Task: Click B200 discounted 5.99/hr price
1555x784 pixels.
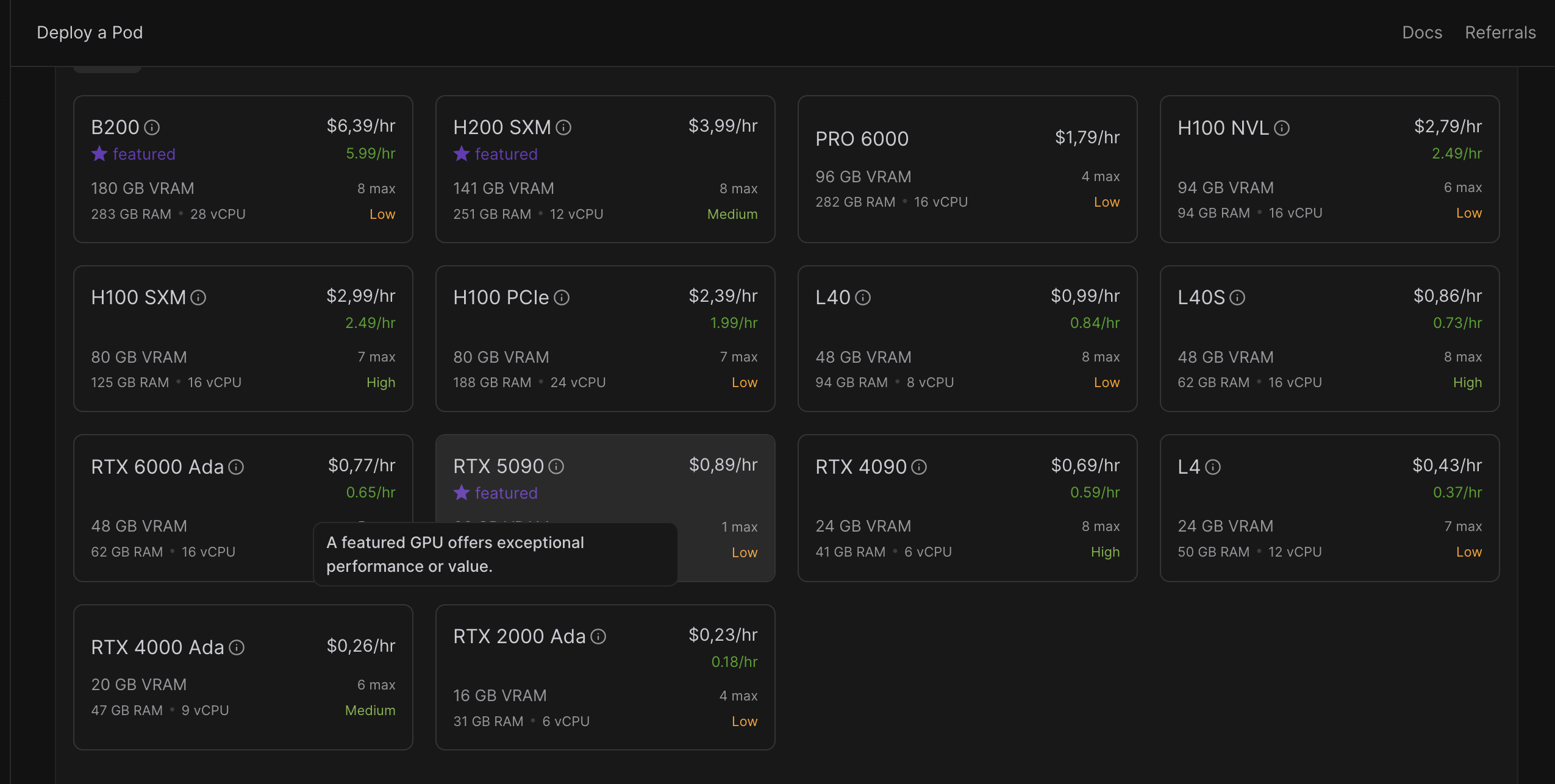Action: tap(371, 154)
